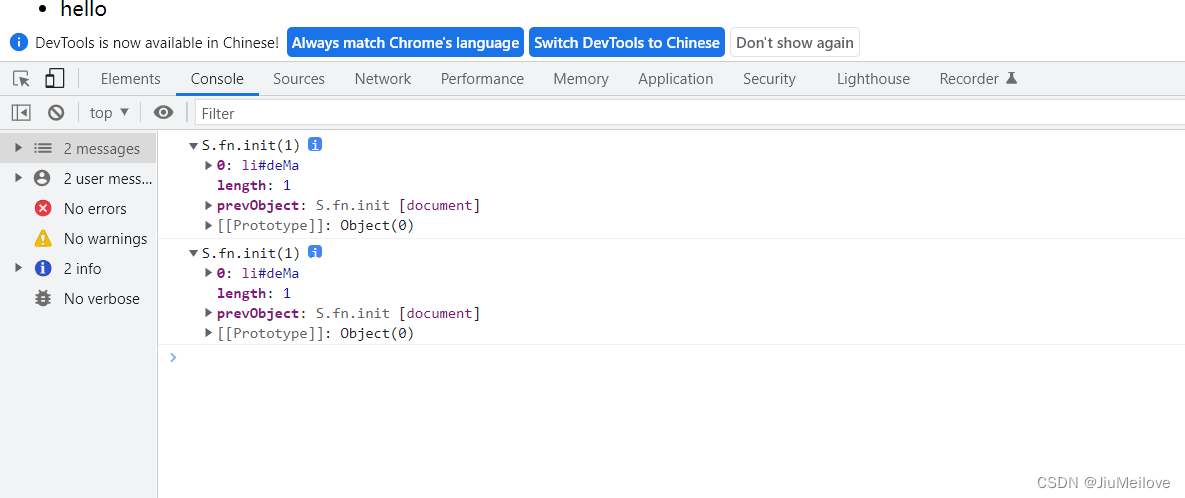Expand the first prevObject property
1185x498 pixels.
209,206
